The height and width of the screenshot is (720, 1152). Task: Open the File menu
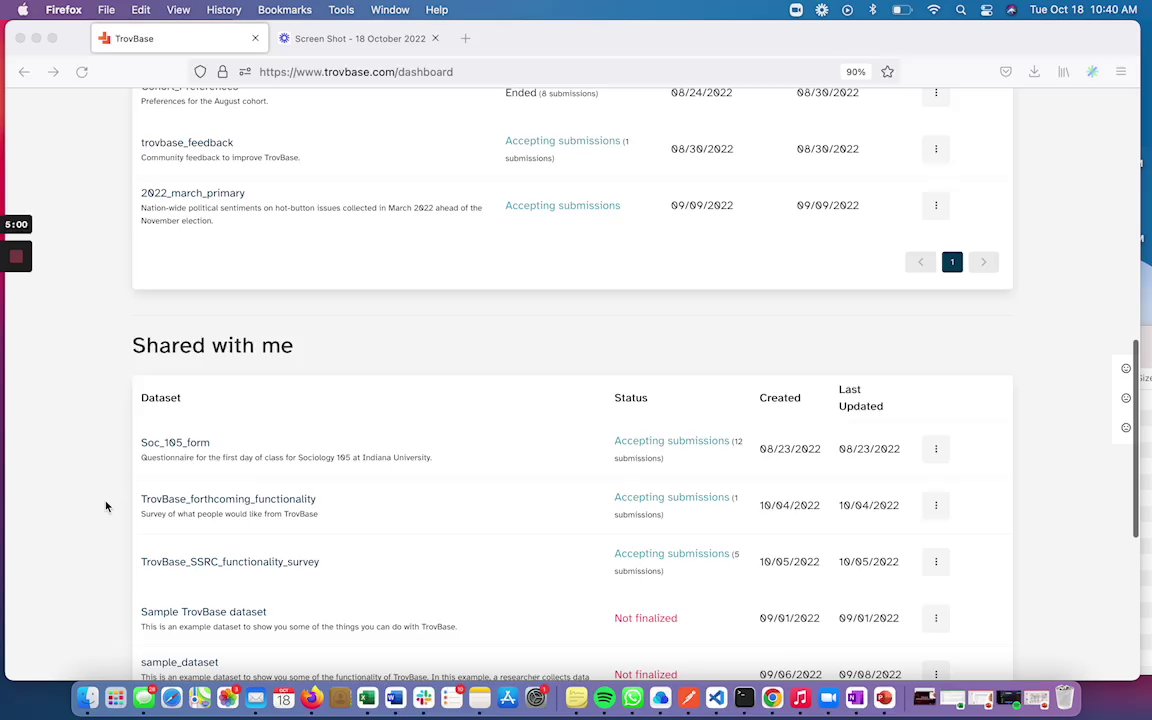[x=107, y=10]
